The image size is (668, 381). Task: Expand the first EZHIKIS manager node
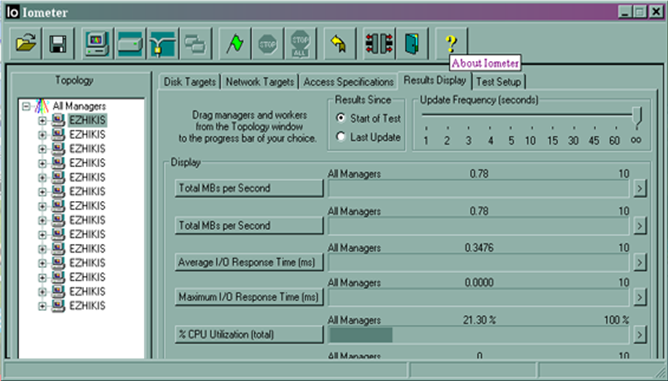(x=42, y=121)
